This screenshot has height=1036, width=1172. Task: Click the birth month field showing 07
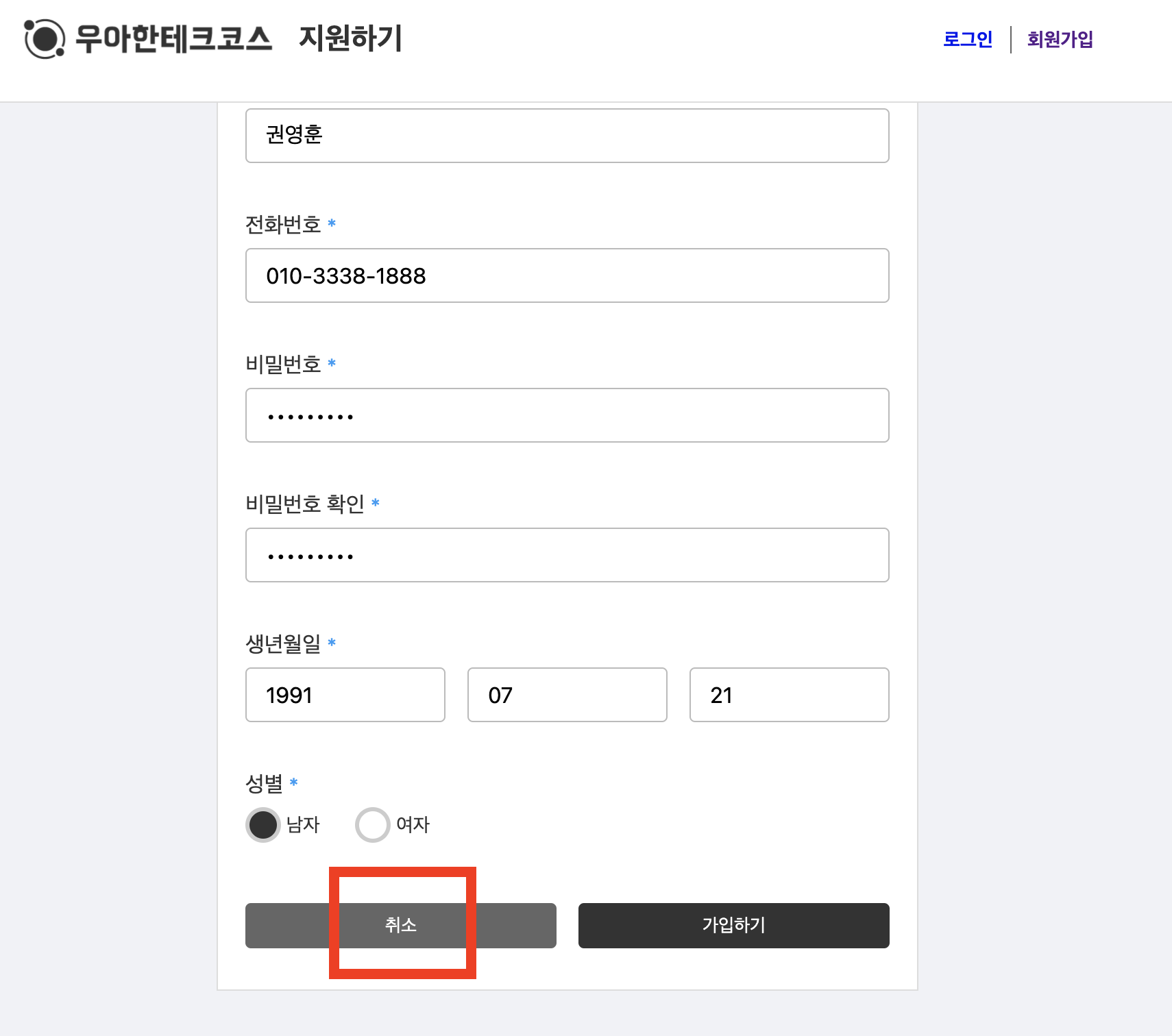[x=567, y=695]
